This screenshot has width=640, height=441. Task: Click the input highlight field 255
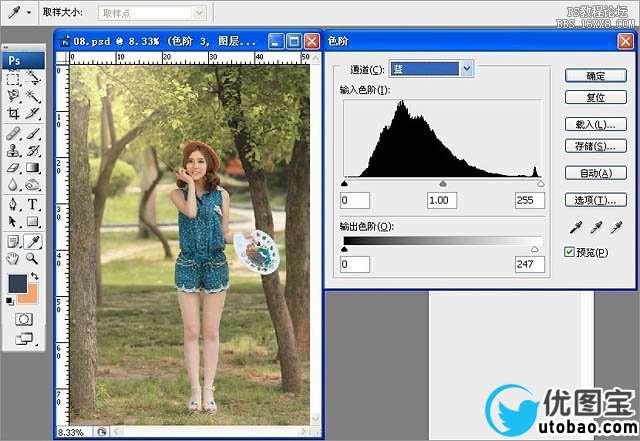529,200
